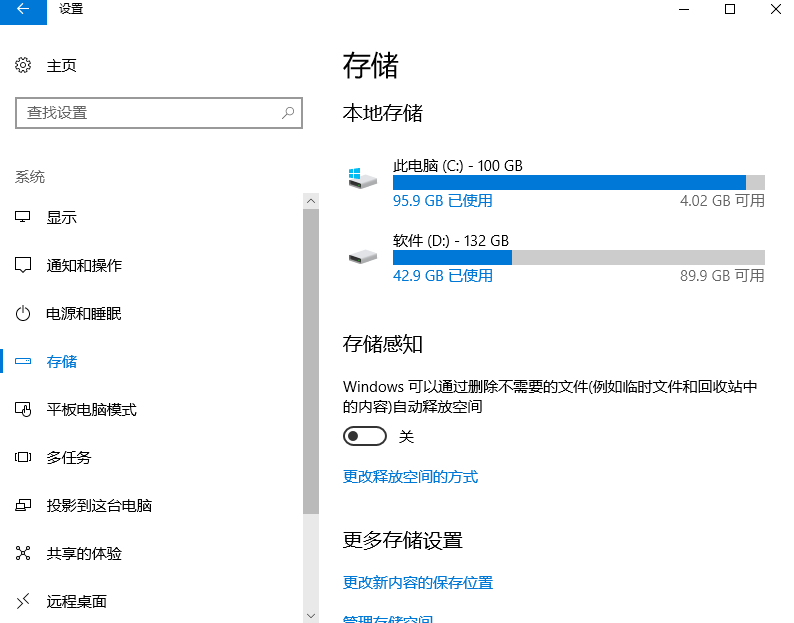Click 4.02 GB 可用 text
The height and width of the screenshot is (623, 794).
(722, 201)
